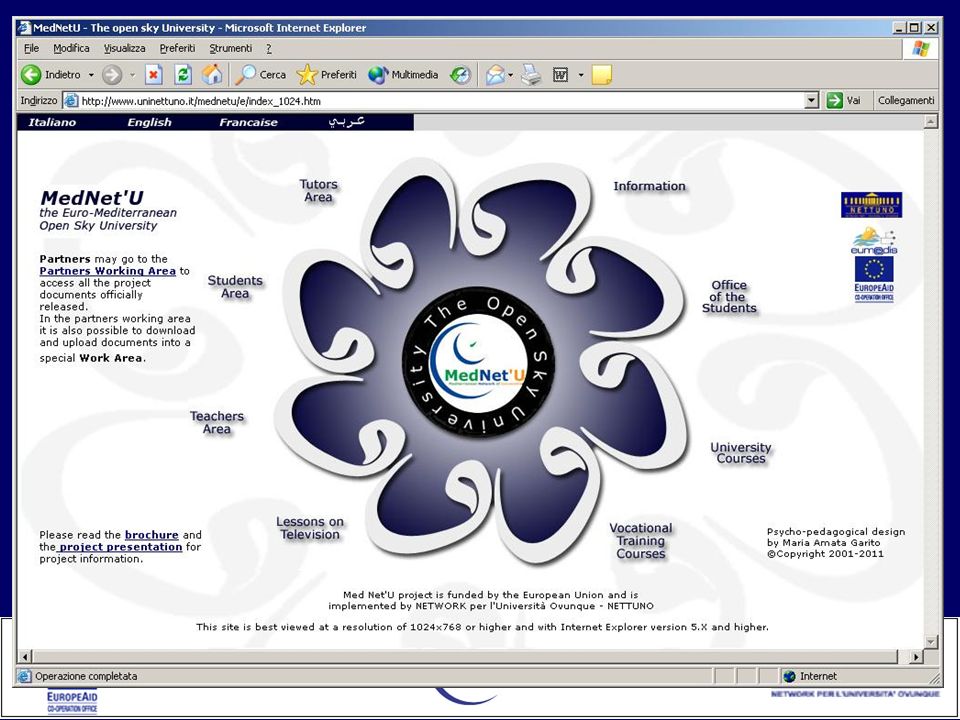
Task: Open Vocational Training Courses
Action: click(641, 541)
